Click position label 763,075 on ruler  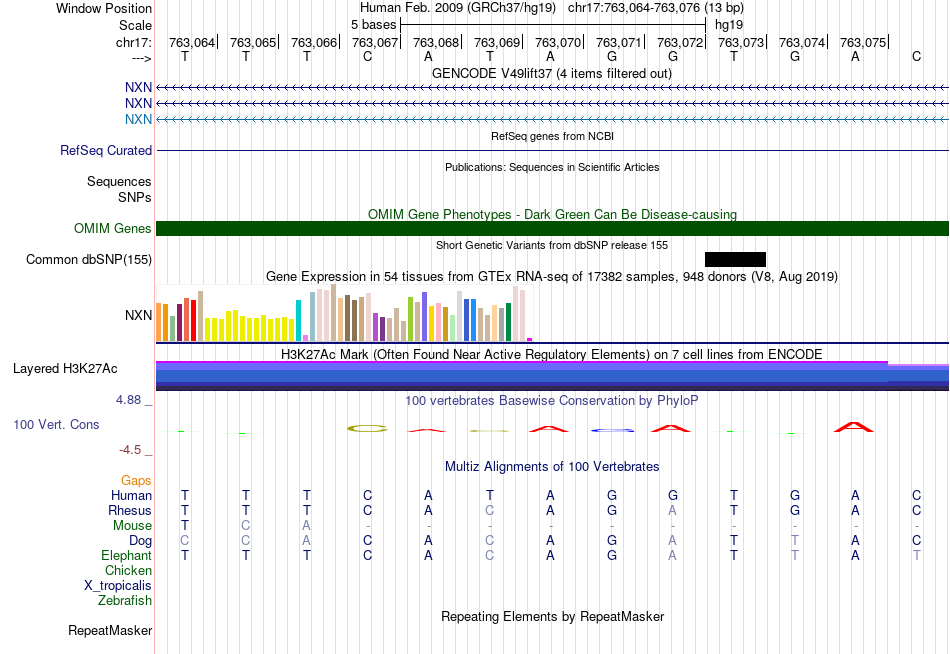[862, 42]
